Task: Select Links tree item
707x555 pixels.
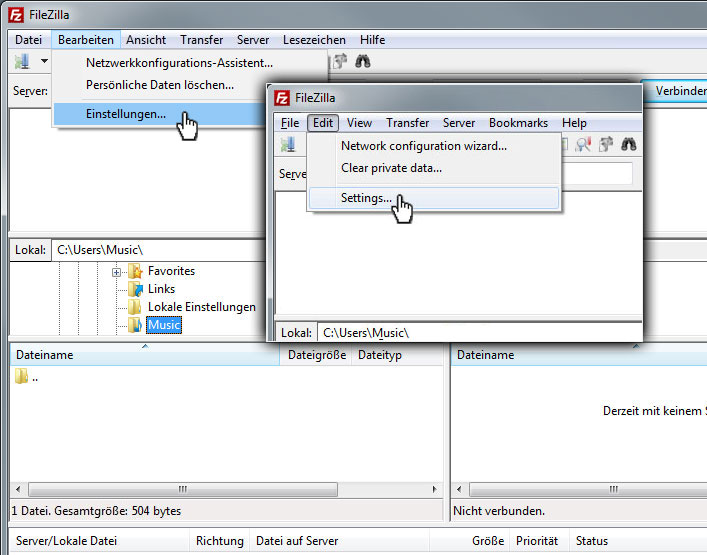Action: click(161, 289)
